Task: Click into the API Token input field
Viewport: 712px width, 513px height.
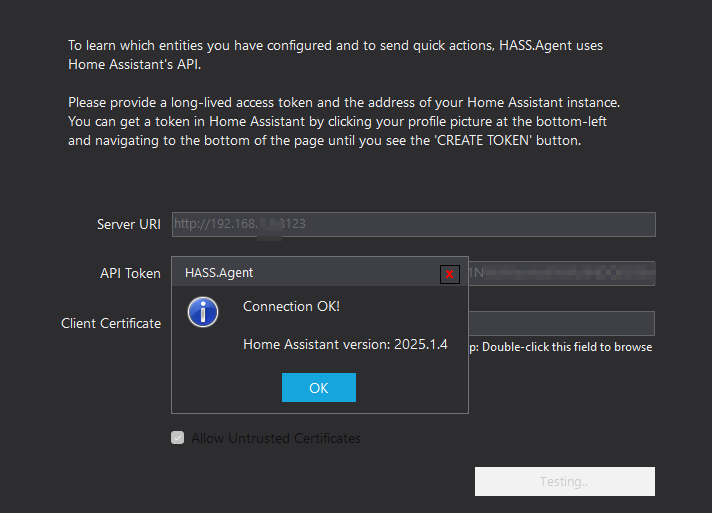Action: pyautogui.click(x=562, y=273)
